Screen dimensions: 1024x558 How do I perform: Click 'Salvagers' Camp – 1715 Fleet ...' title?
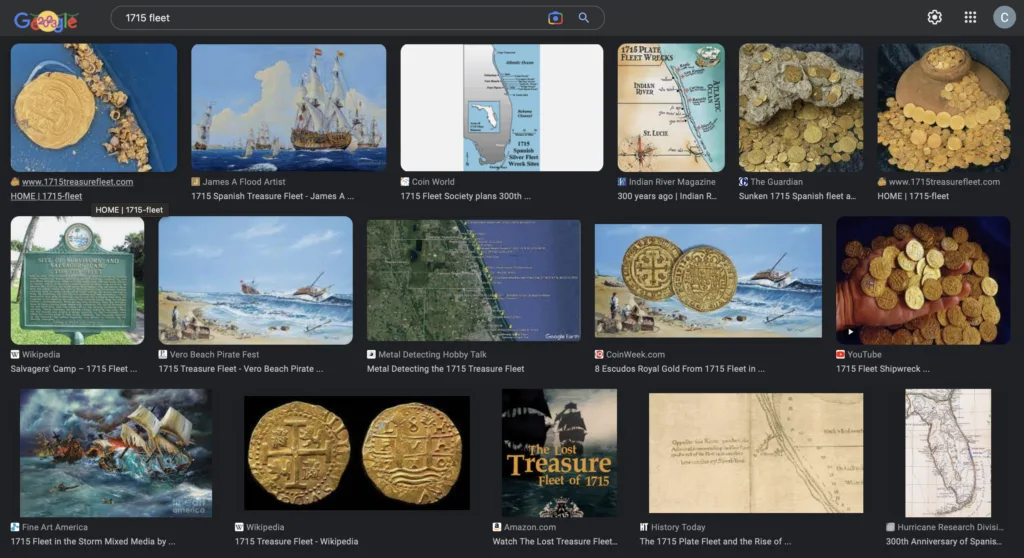[74, 369]
